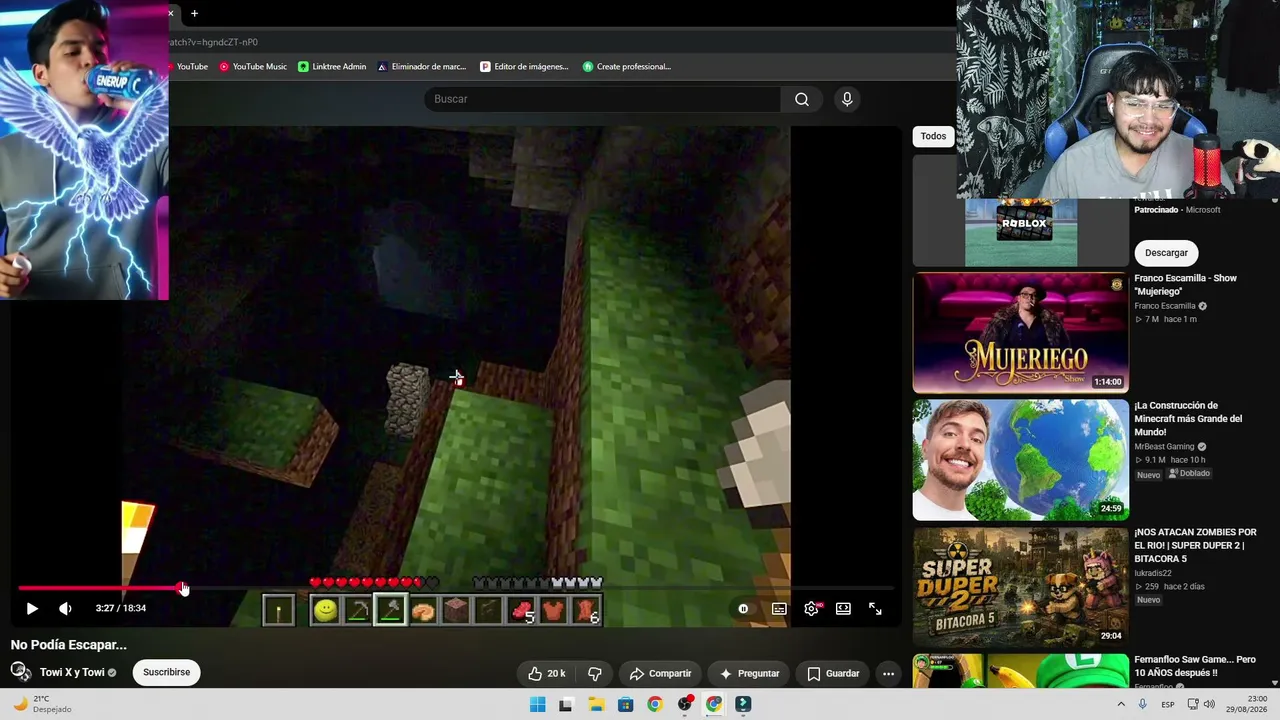Open the more actions menu below video
The image size is (1280, 720).
click(x=888, y=673)
